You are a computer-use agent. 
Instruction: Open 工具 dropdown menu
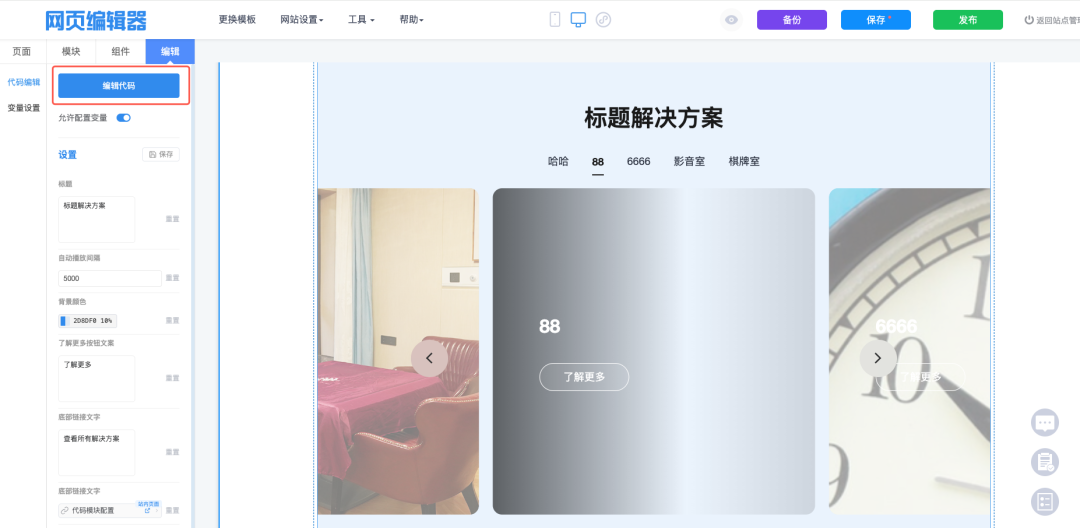(361, 20)
